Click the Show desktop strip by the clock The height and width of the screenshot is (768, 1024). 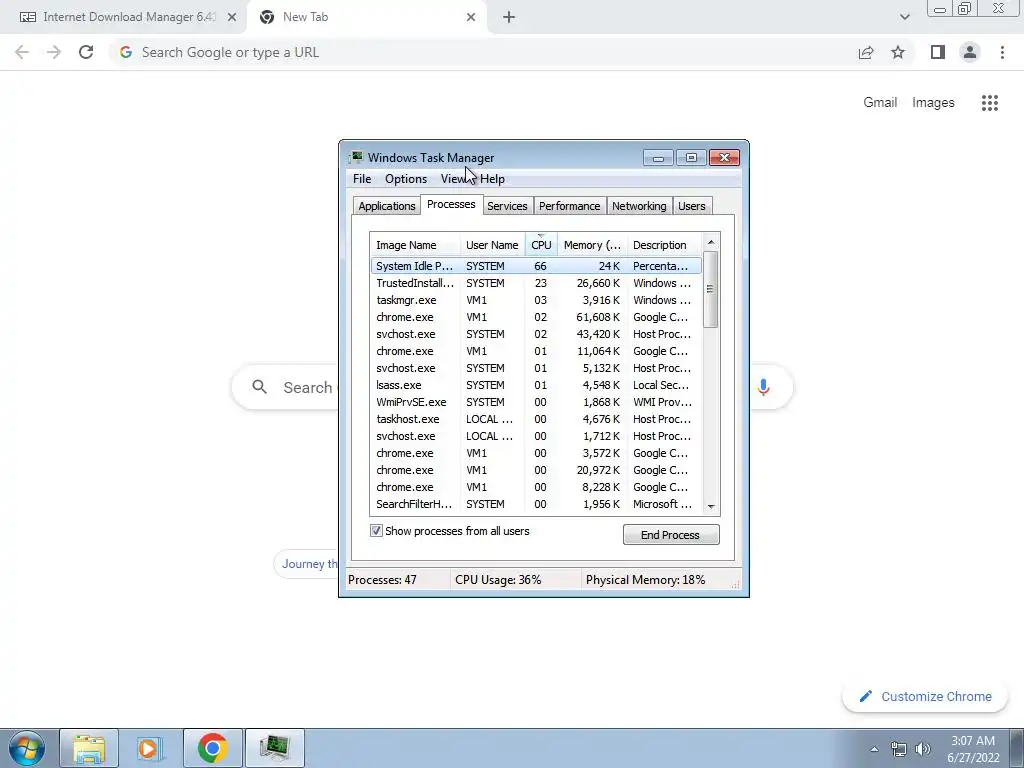tap(1017, 748)
